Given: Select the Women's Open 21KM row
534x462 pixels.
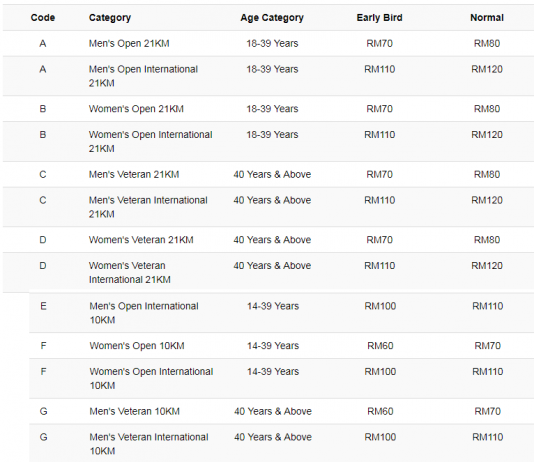Looking at the screenshot, I should (268, 109).
